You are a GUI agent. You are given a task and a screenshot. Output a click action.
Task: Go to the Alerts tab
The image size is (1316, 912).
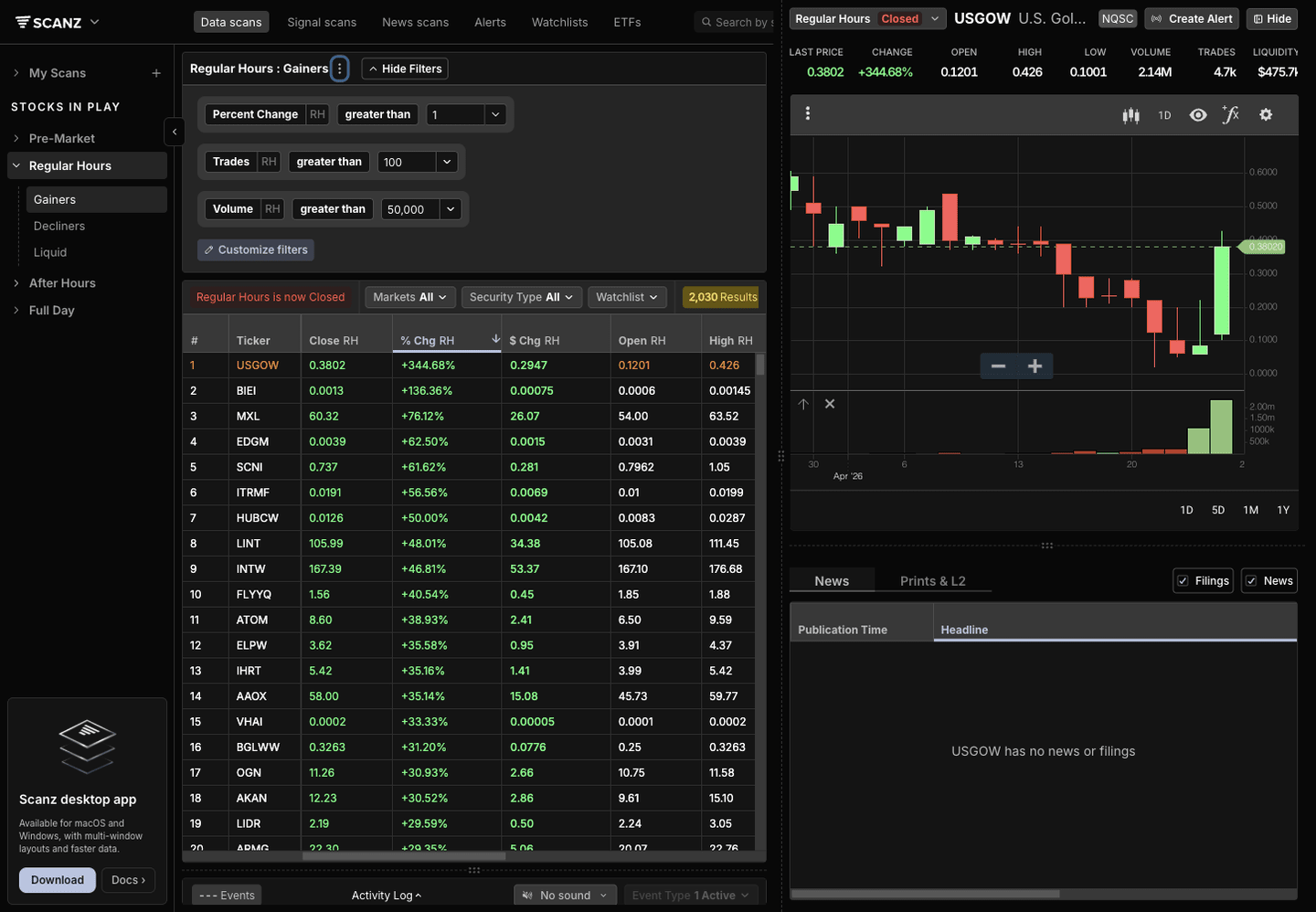click(x=490, y=22)
